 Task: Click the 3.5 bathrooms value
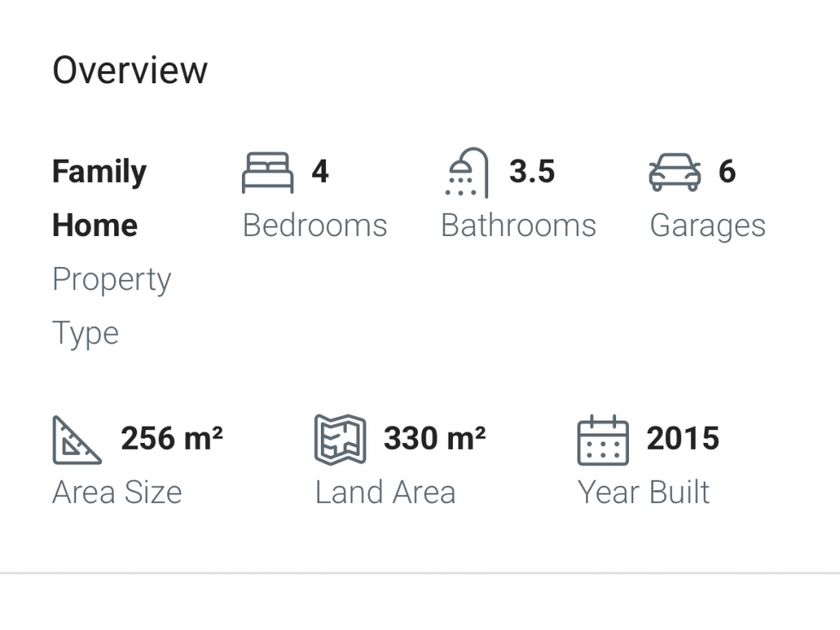tap(532, 172)
